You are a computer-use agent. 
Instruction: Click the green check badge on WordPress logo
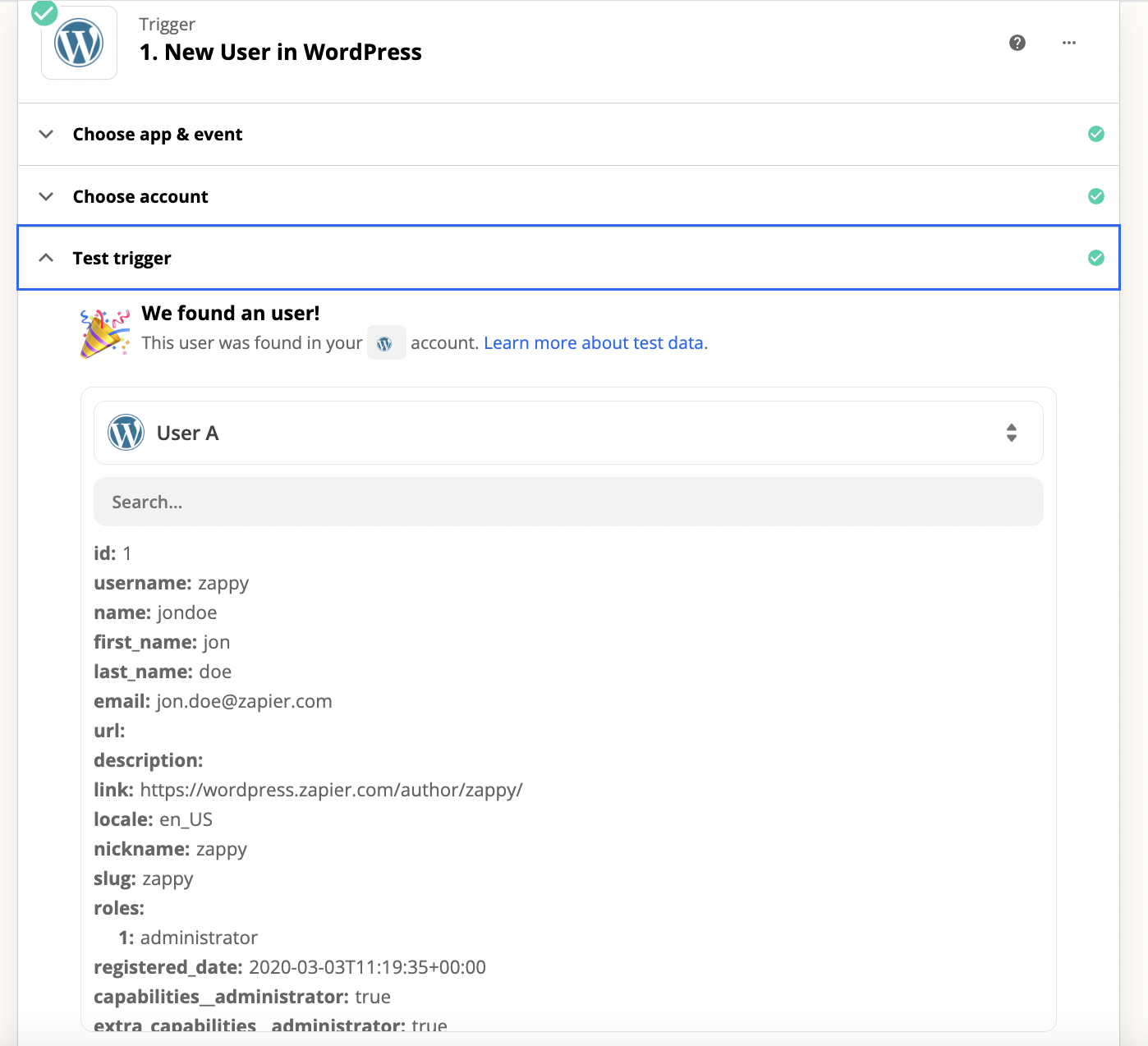(x=44, y=12)
